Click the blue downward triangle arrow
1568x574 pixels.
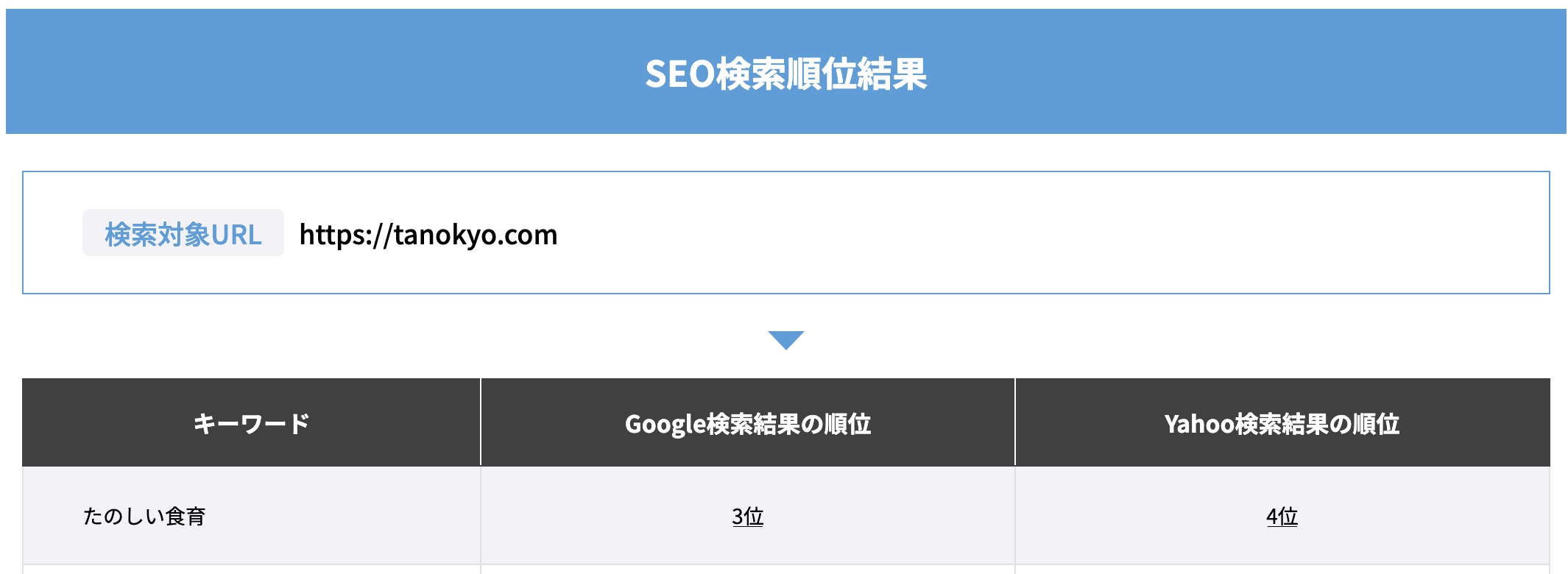coord(785,339)
